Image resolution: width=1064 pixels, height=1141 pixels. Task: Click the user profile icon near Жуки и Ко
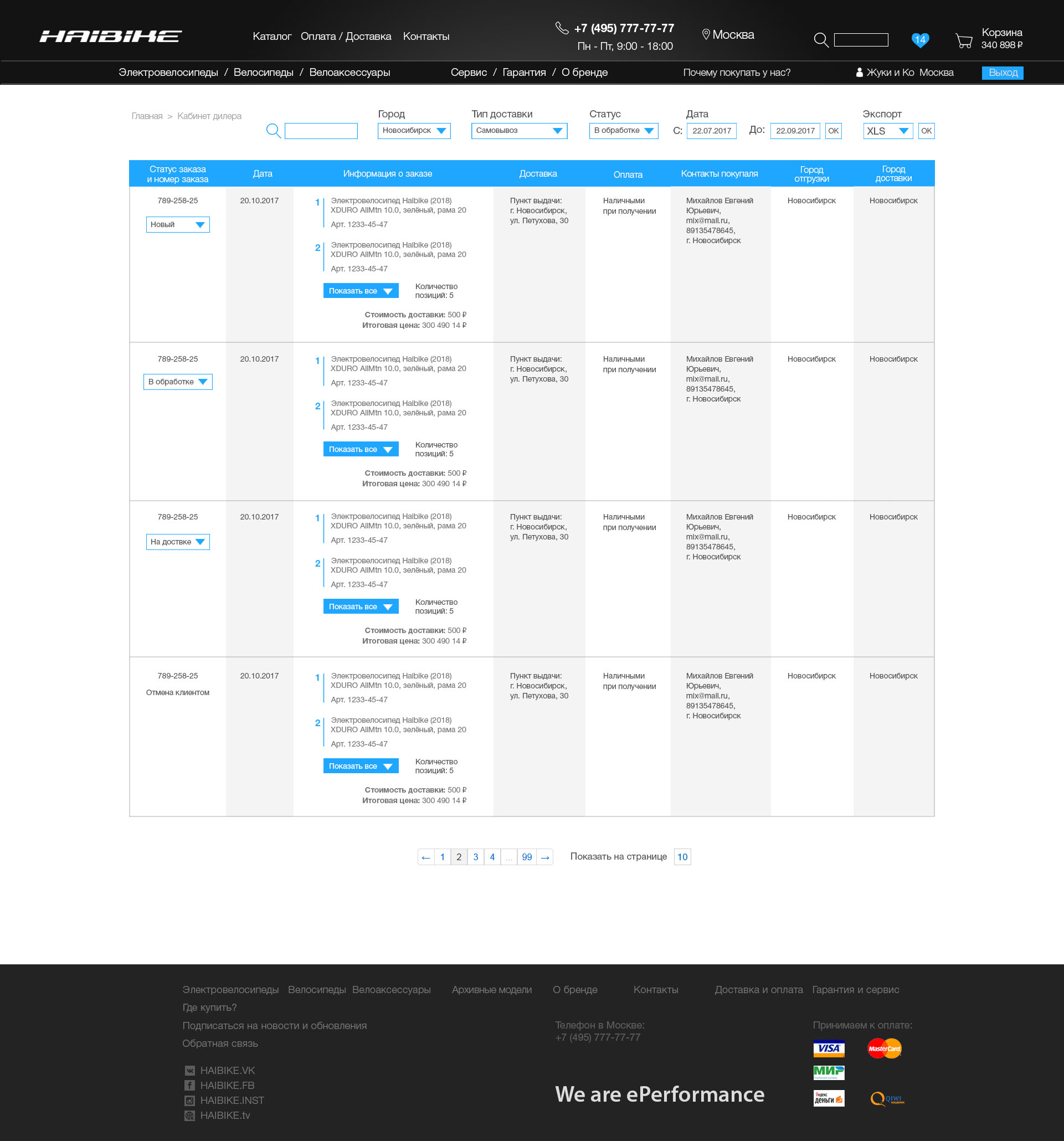pos(859,73)
